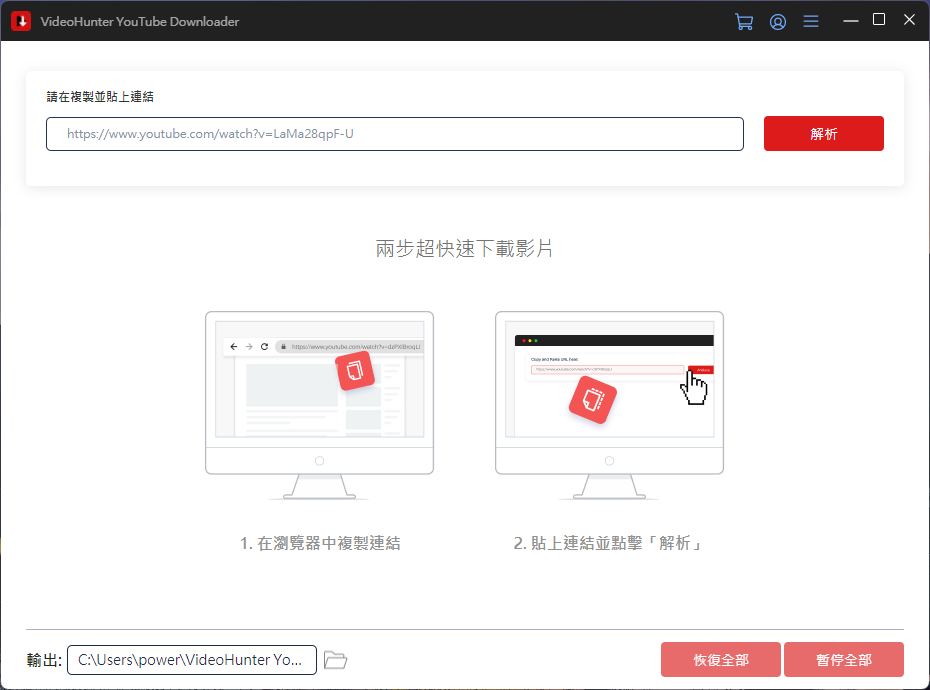The image size is (930, 690).
Task: Click hand pointer cursor in right illustration
Action: (695, 388)
